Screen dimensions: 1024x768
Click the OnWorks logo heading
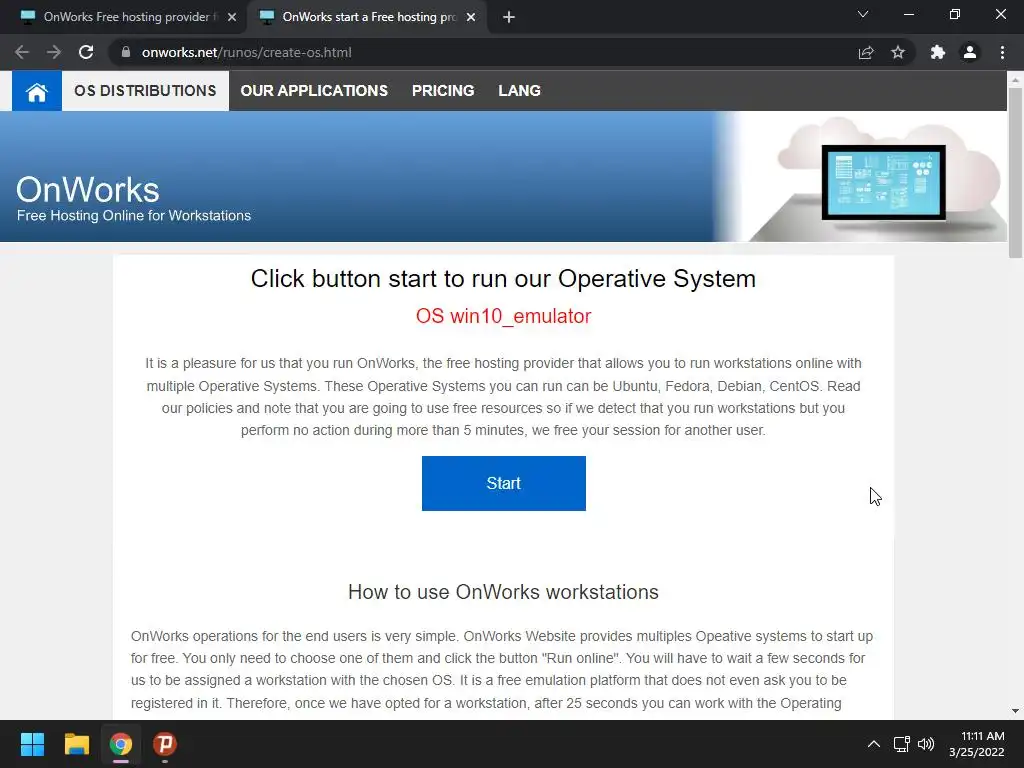point(88,189)
